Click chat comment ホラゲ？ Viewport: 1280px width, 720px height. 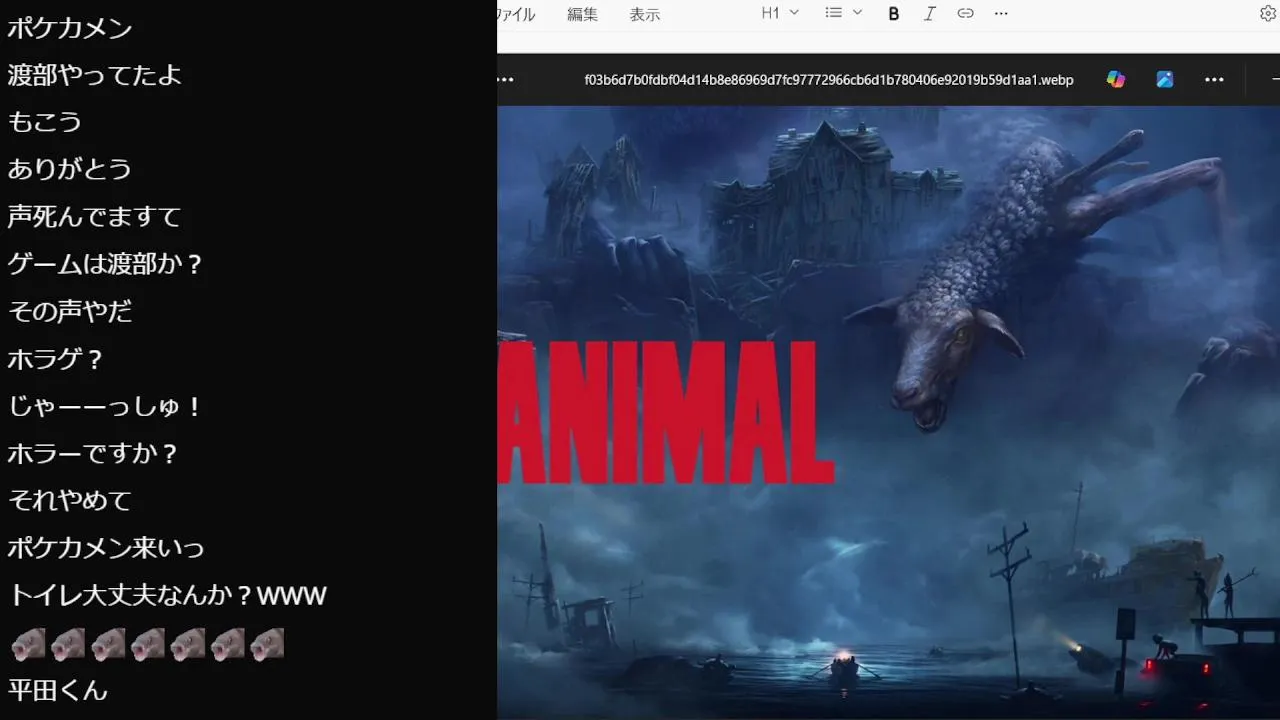pyautogui.click(x=56, y=358)
